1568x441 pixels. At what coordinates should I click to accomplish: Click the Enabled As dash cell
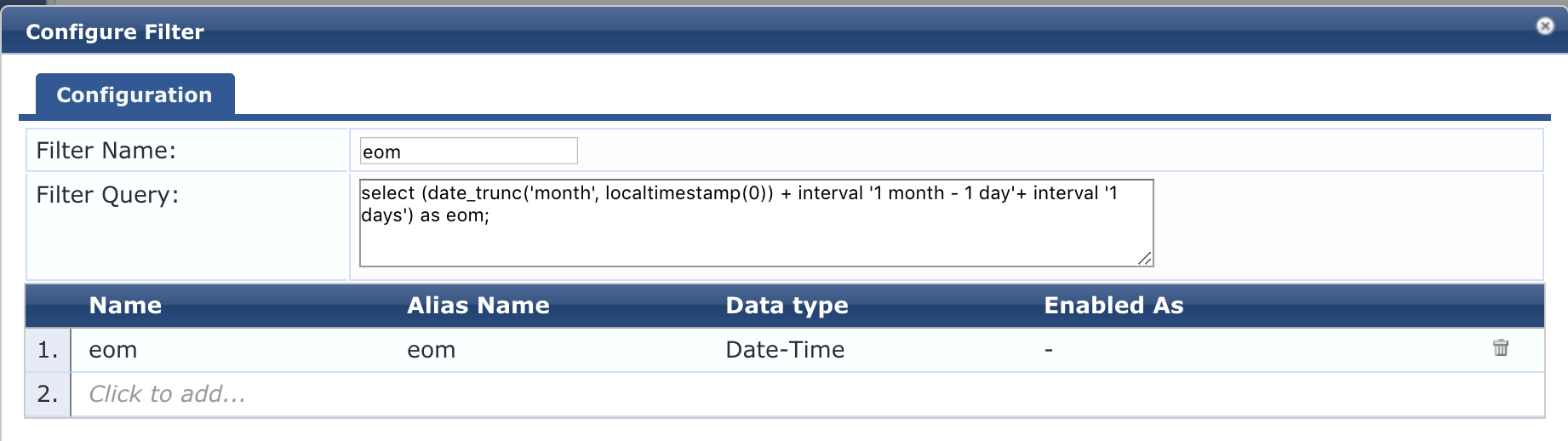(1049, 350)
